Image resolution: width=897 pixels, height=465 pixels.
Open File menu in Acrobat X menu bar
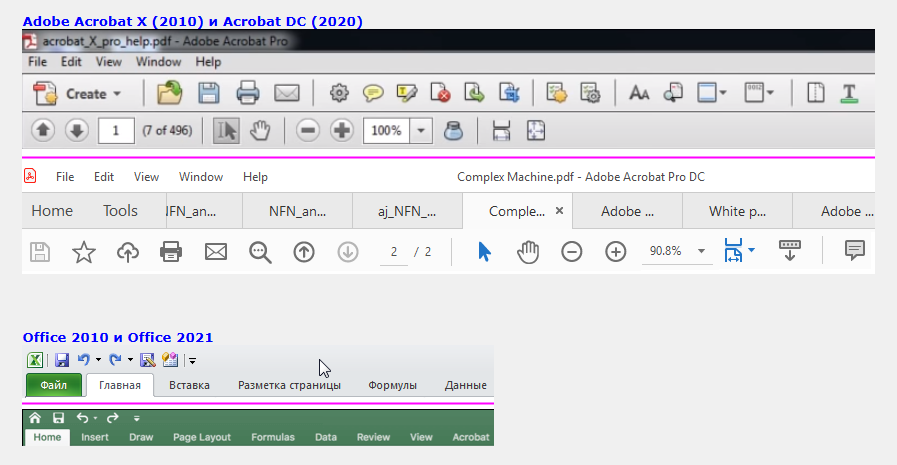[38, 62]
